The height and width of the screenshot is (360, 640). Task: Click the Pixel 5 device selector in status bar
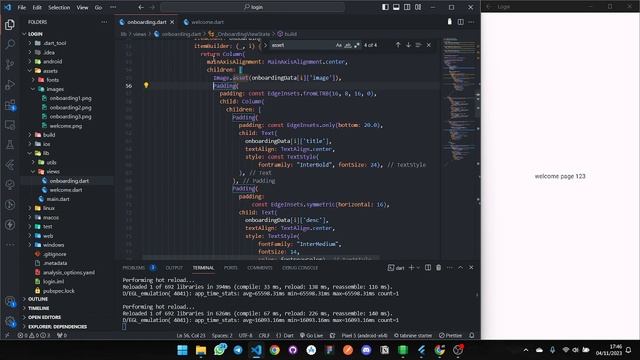point(364,336)
